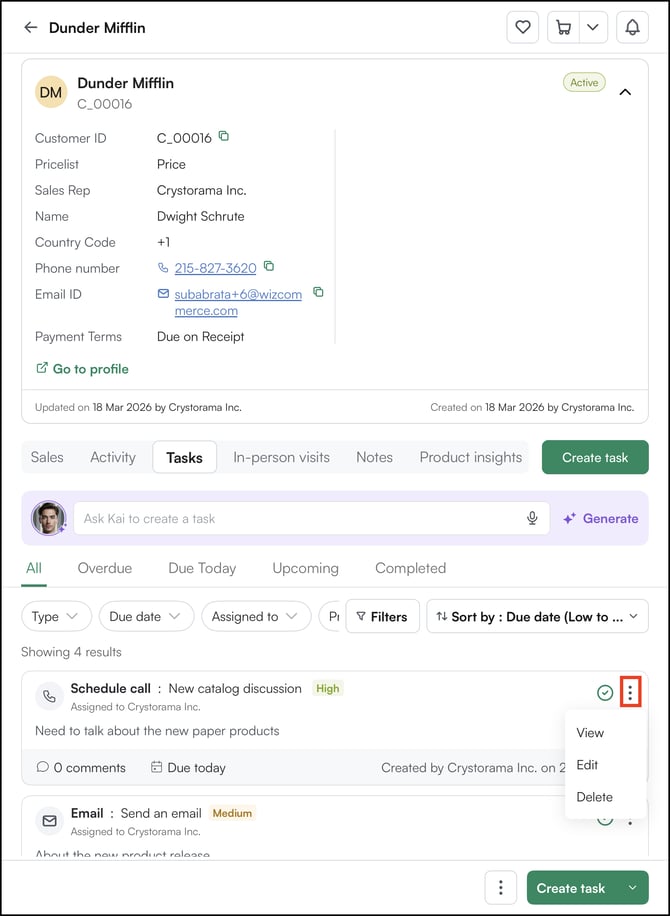Image resolution: width=670 pixels, height=916 pixels.
Task: Click the Generate button
Action: click(x=600, y=518)
